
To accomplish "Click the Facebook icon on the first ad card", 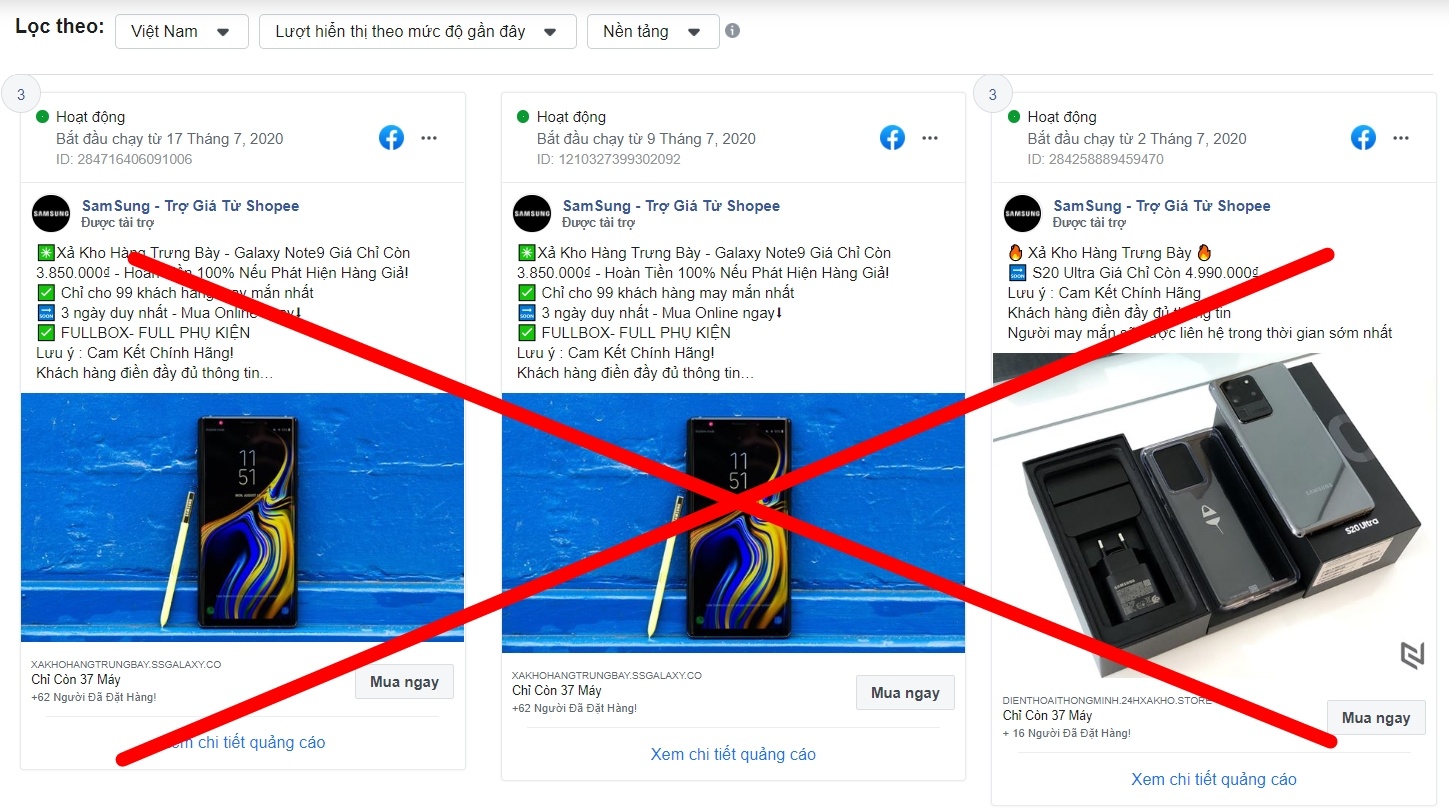I will tap(391, 138).
